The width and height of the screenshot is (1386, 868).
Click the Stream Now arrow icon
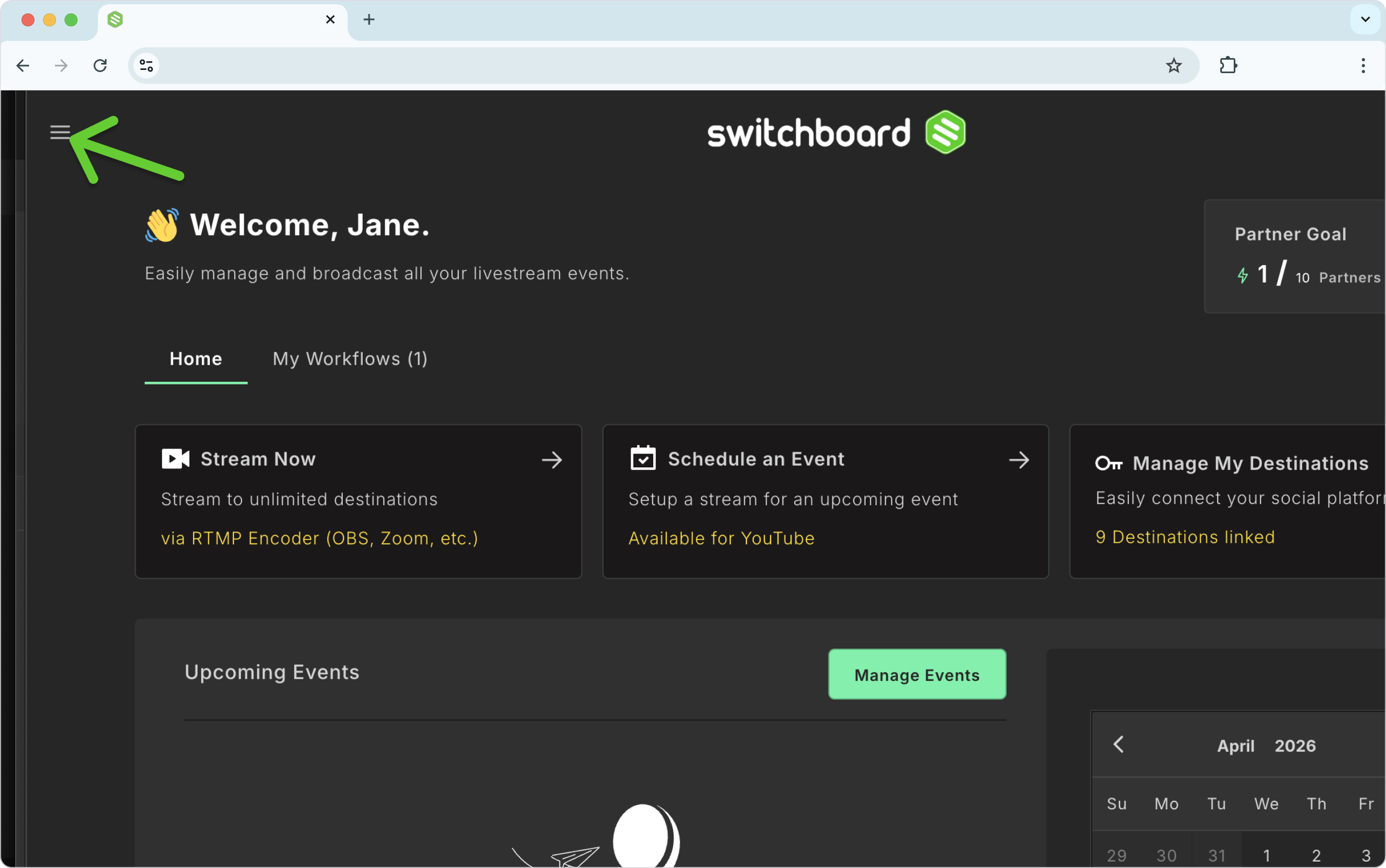(551, 460)
